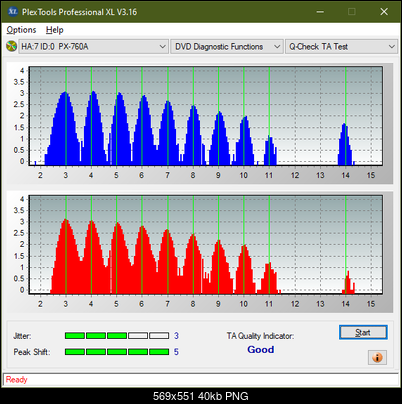Open the Options menu
Viewport: 402px width, 404px height.
pyautogui.click(x=21, y=30)
